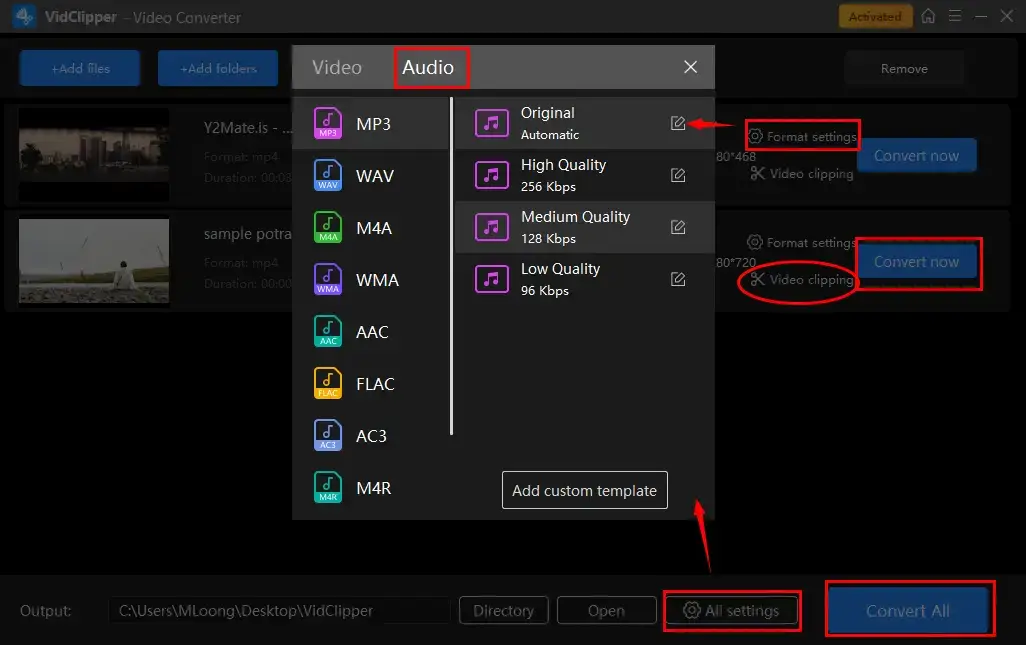Open Video clipping for the second file

click(x=802, y=280)
